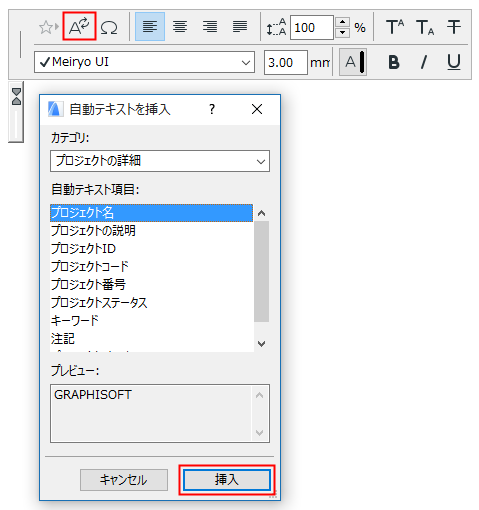The image size is (479, 510).
Task: Center align text
Action: tap(180, 27)
